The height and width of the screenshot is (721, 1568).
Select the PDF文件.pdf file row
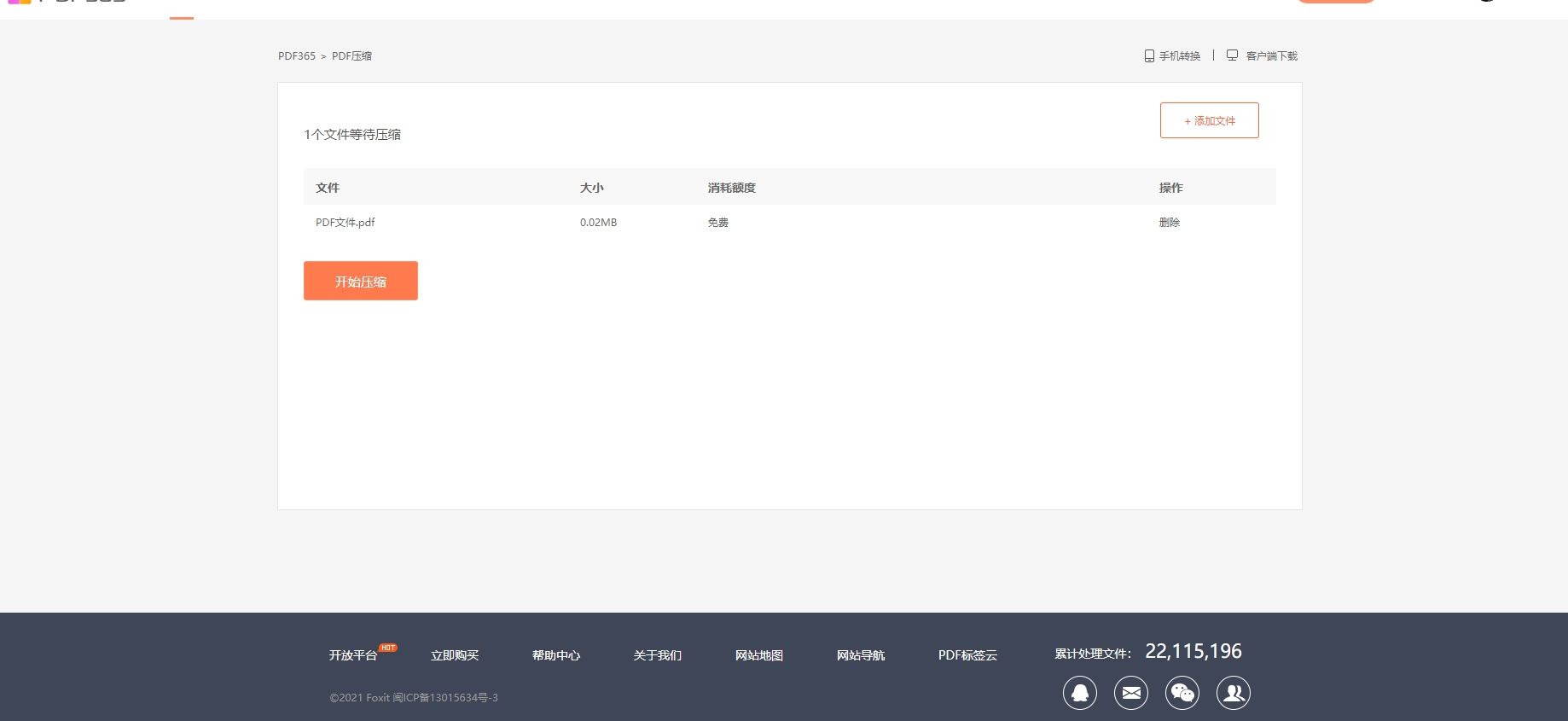346,223
